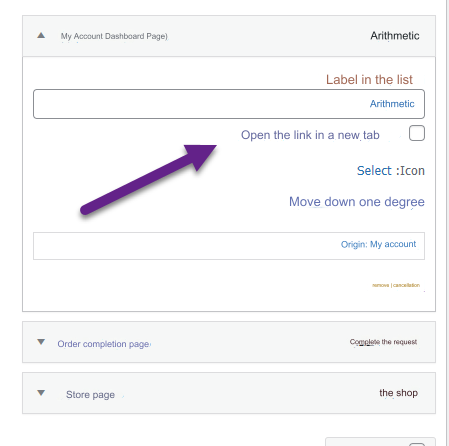Expand the Store page item arrow
Screen dimensions: 449x446
pyautogui.click(x=41, y=393)
